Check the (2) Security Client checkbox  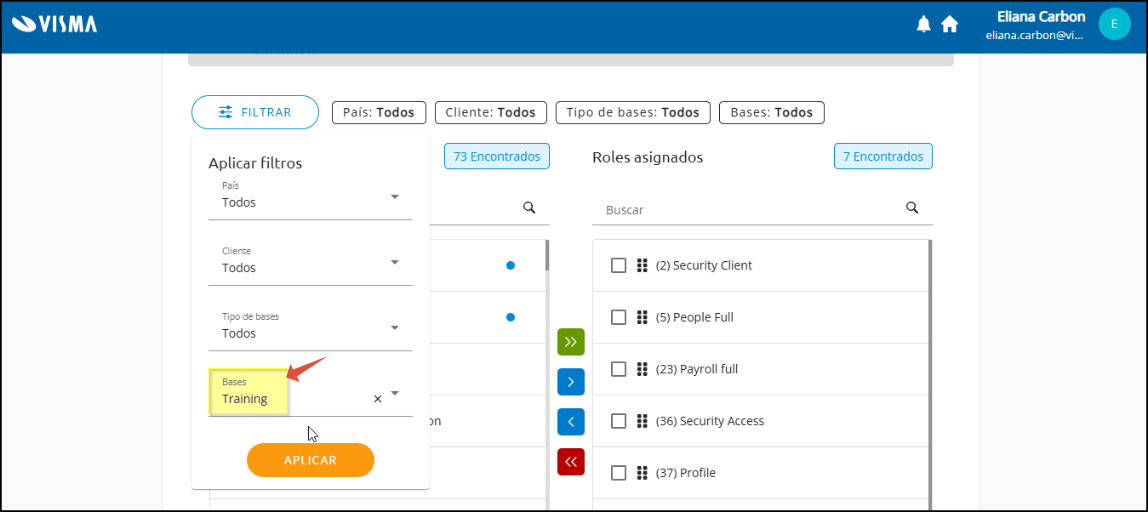[619, 265]
